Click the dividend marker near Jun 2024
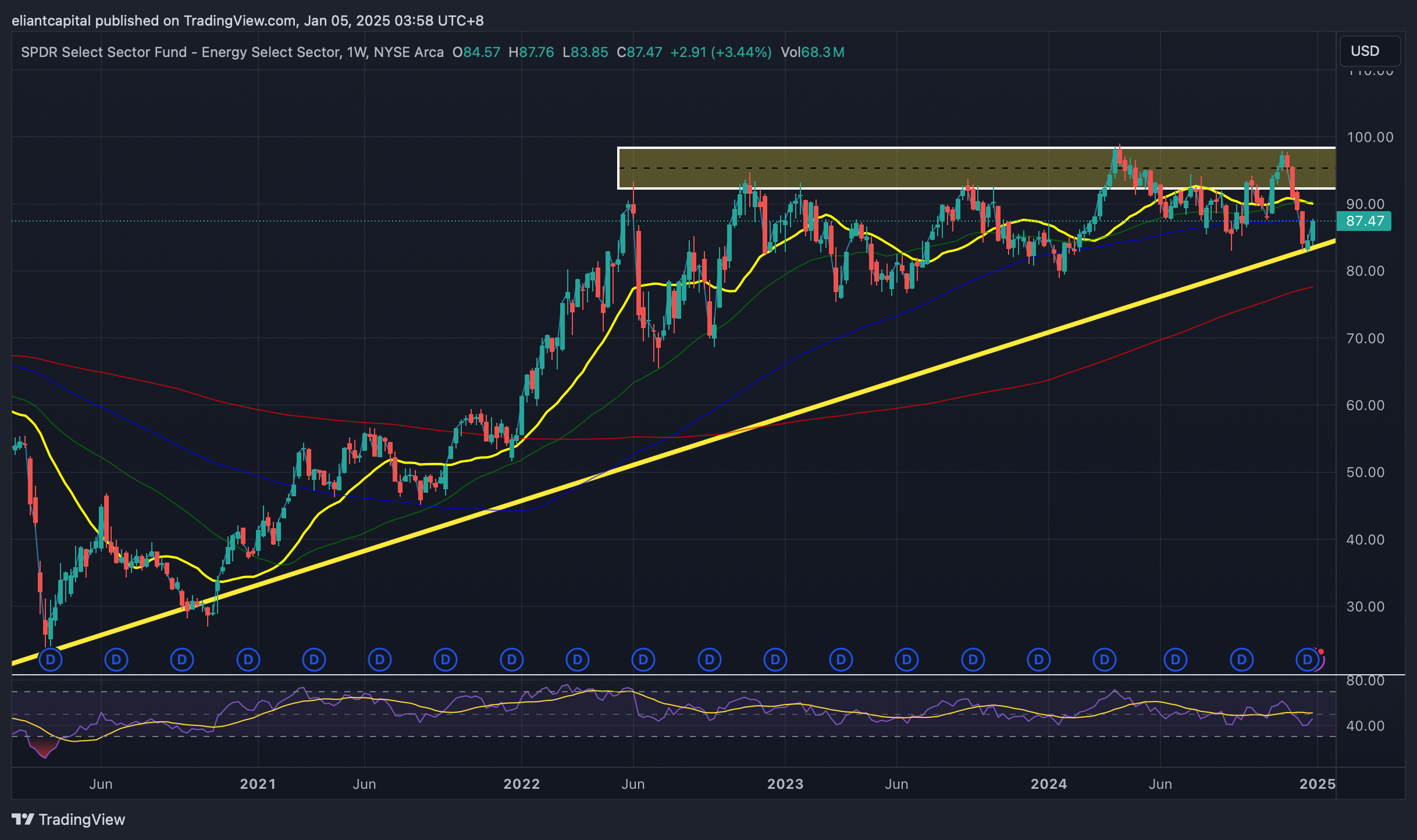Viewport: 1417px width, 840px height. [1176, 660]
